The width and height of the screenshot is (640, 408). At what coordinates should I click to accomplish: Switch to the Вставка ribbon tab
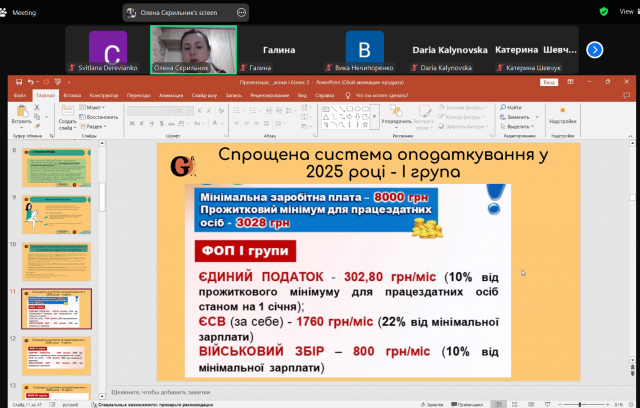coord(72,96)
